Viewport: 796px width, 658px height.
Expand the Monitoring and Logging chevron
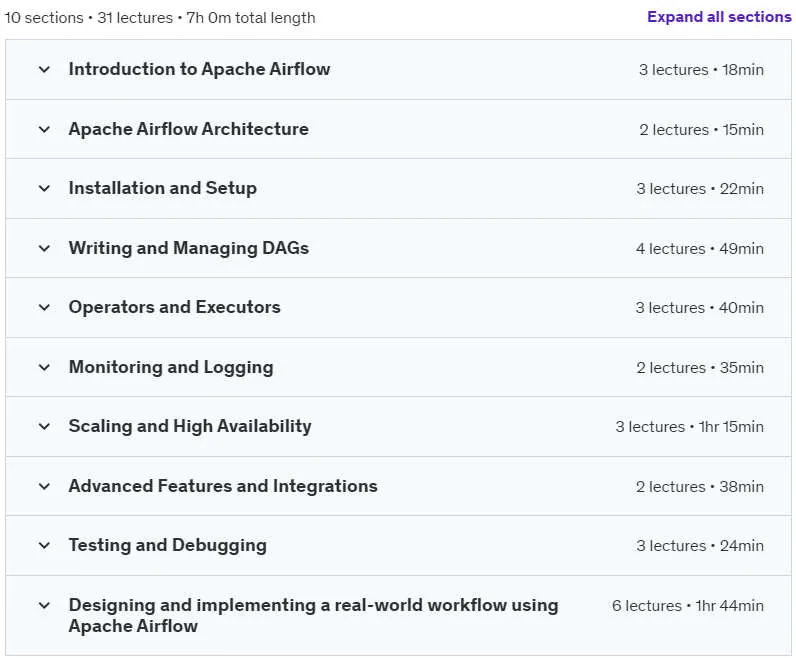click(x=44, y=367)
